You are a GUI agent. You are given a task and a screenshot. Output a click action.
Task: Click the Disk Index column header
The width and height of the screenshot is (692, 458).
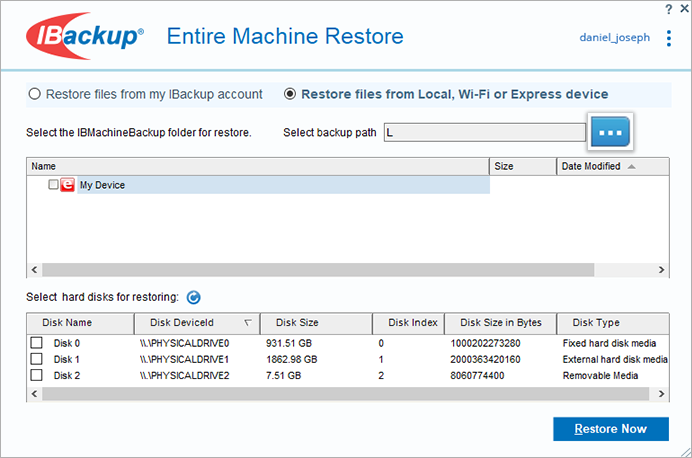pyautogui.click(x=408, y=323)
